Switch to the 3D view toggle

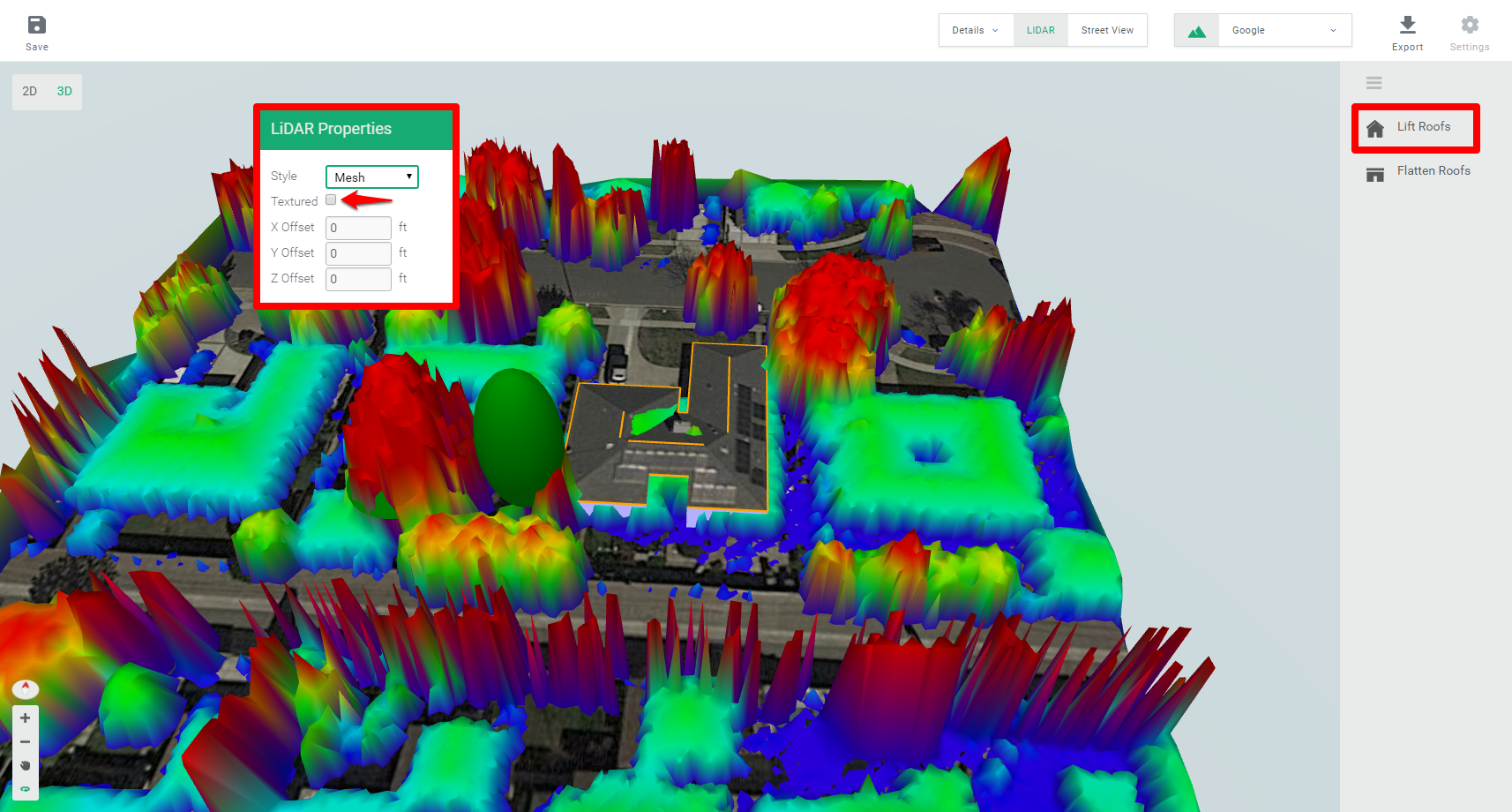pyautogui.click(x=64, y=91)
